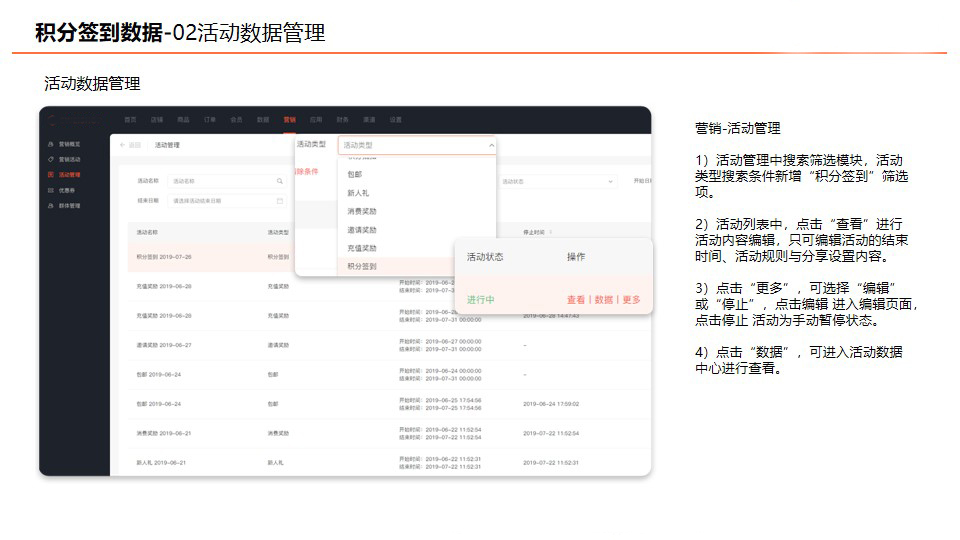The height and width of the screenshot is (540, 960).
Task: Click the 数据 link in 操作 column
Action: [604, 299]
